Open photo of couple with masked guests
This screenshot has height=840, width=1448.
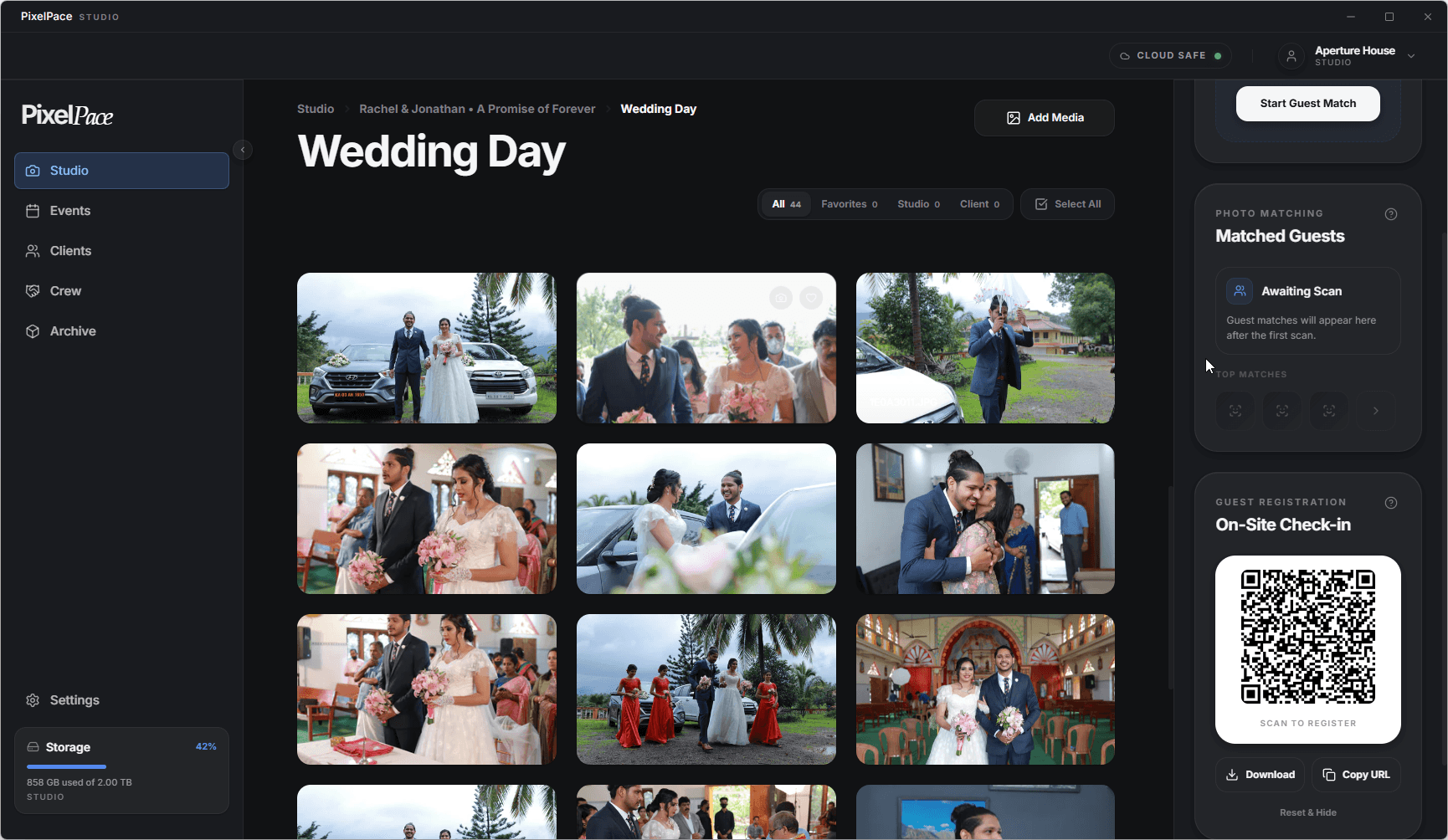click(706, 348)
